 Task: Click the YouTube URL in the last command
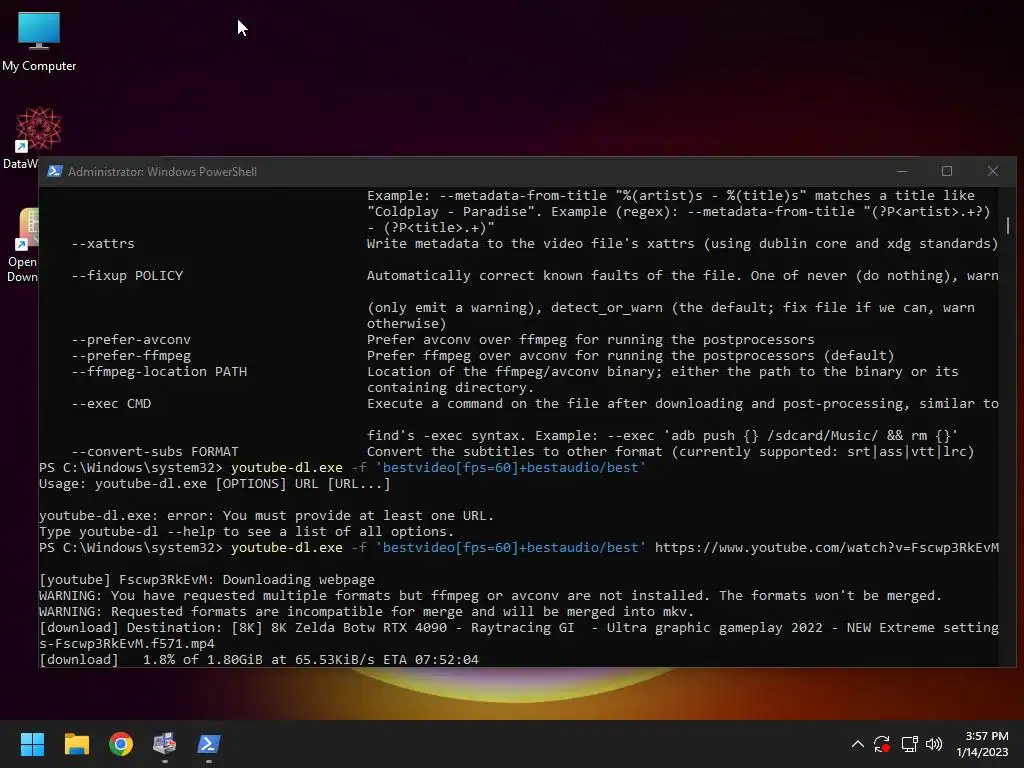[827, 548]
